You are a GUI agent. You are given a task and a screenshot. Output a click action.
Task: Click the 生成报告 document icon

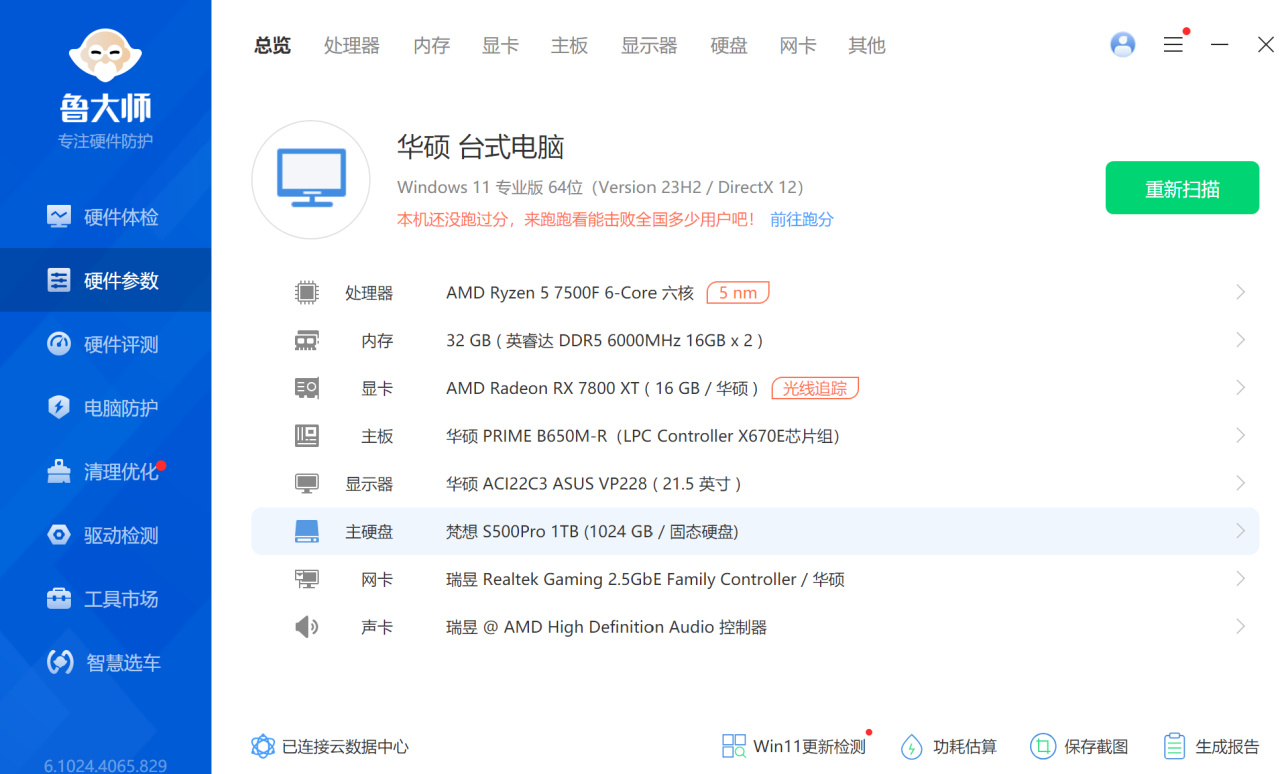click(1174, 746)
